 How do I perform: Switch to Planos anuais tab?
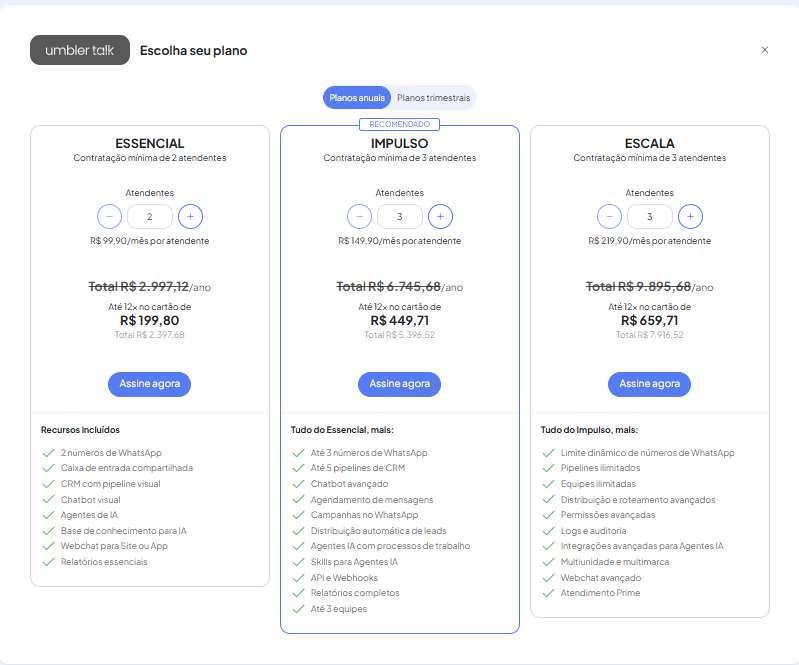[x=357, y=97]
